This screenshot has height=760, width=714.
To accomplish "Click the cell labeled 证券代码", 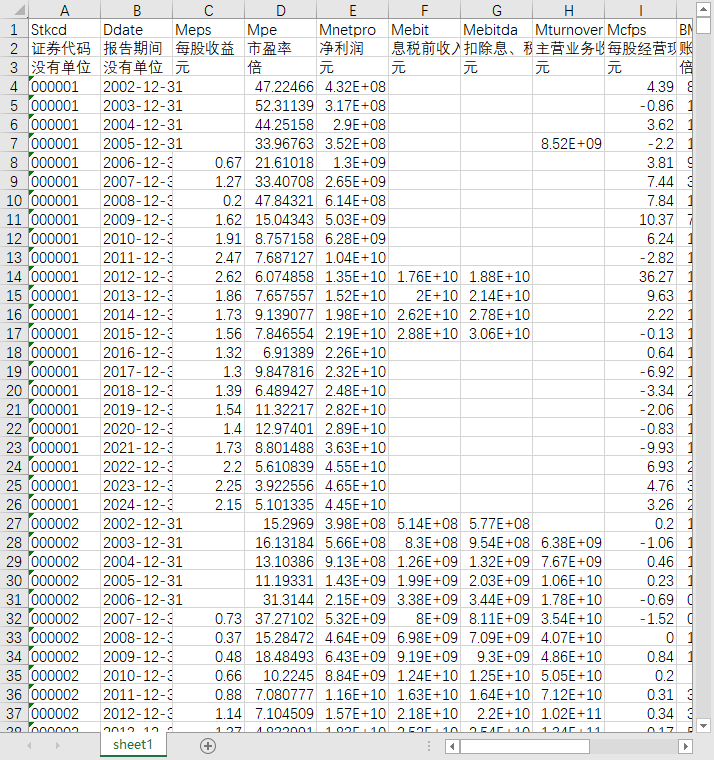I will tap(64, 48).
